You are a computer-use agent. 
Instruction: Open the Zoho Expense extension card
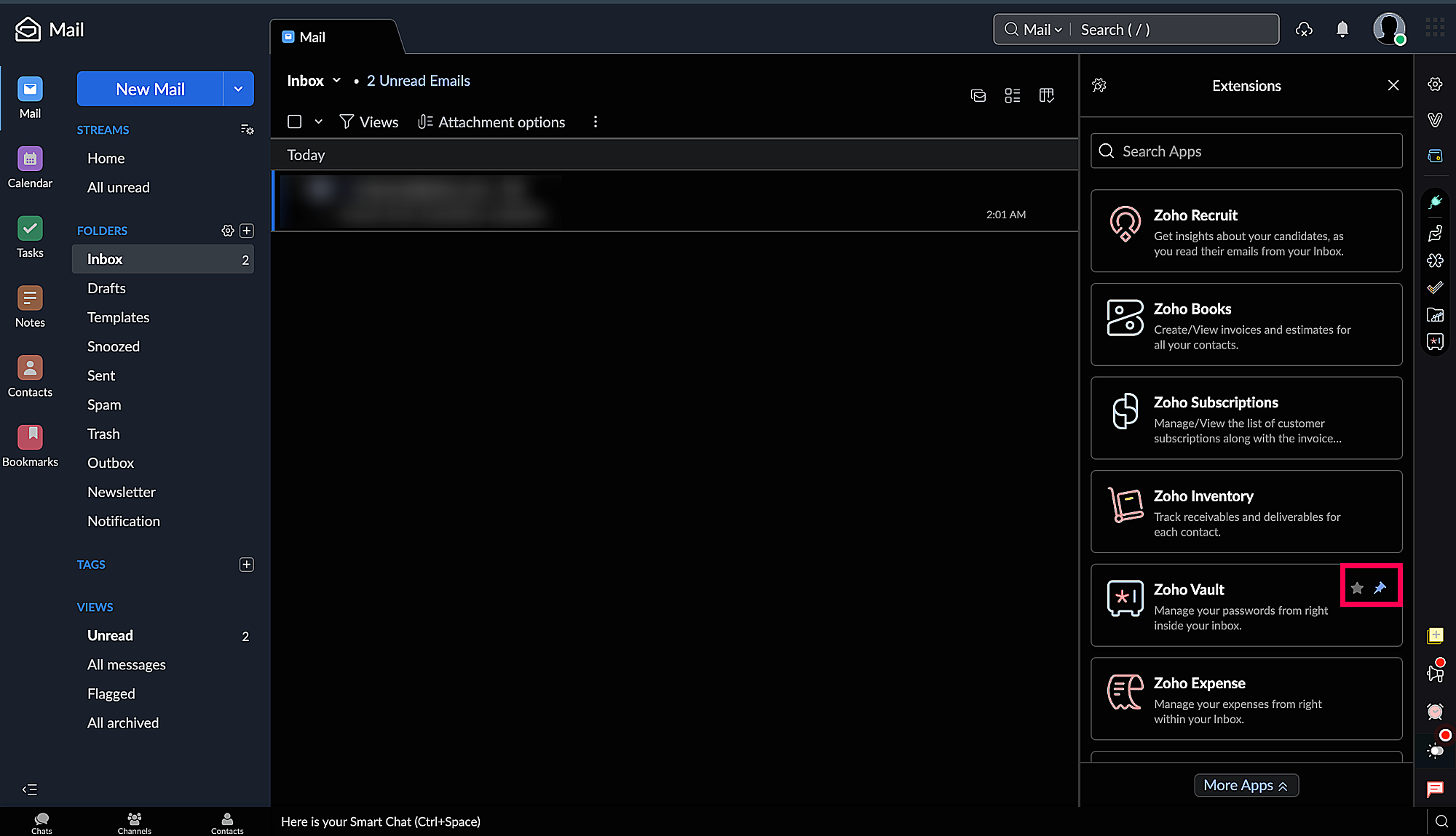point(1246,698)
